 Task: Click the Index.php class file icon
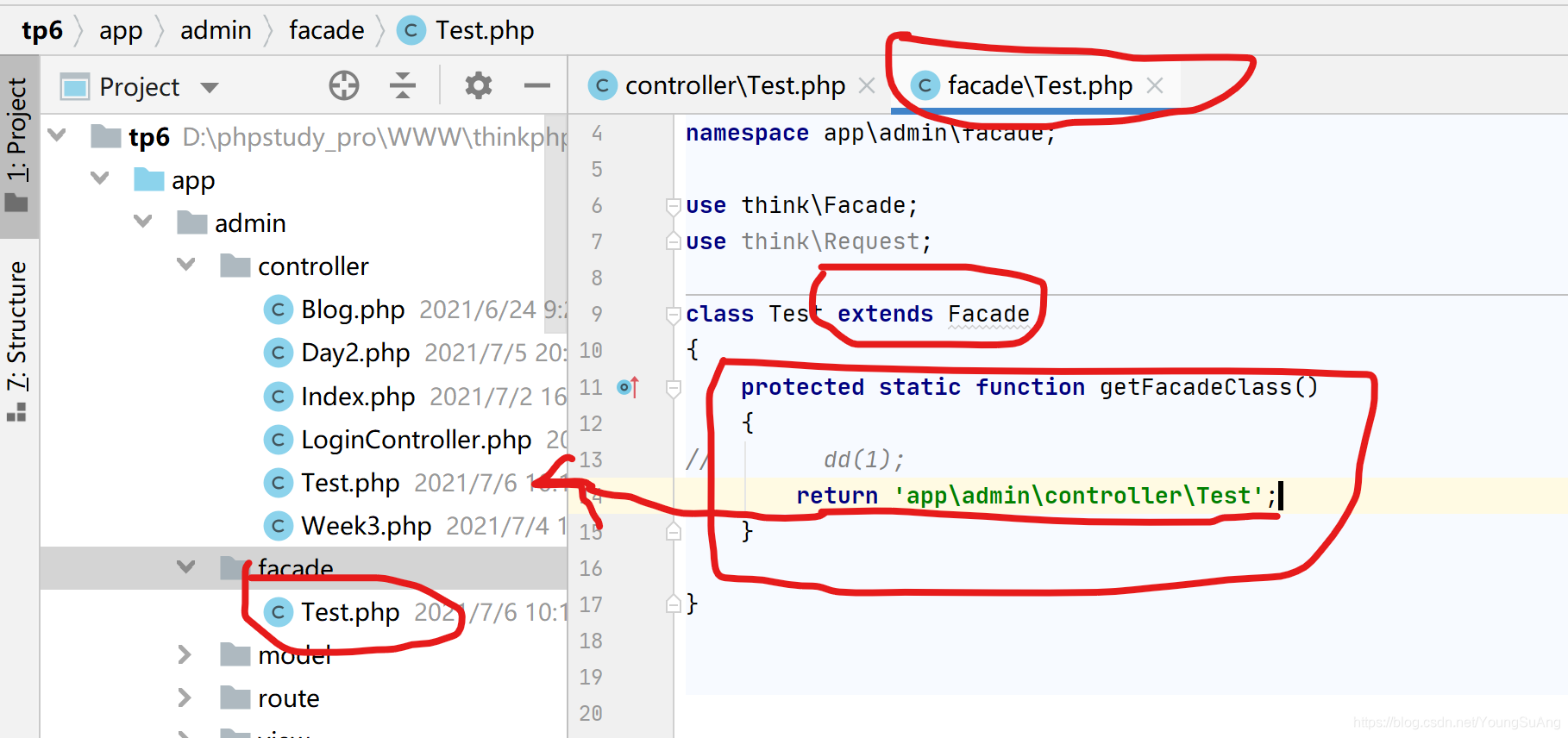tap(278, 396)
